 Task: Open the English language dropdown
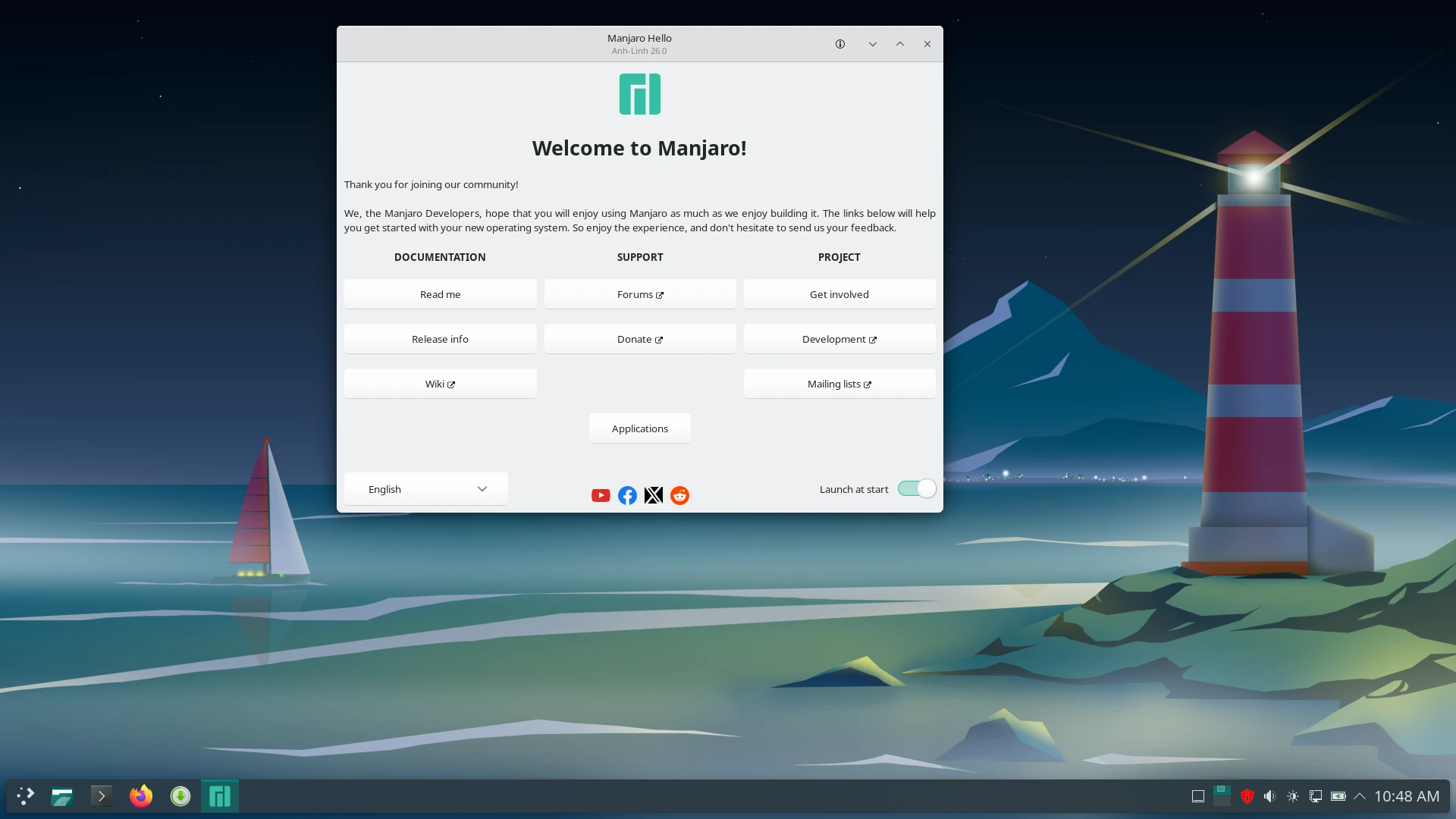[425, 488]
